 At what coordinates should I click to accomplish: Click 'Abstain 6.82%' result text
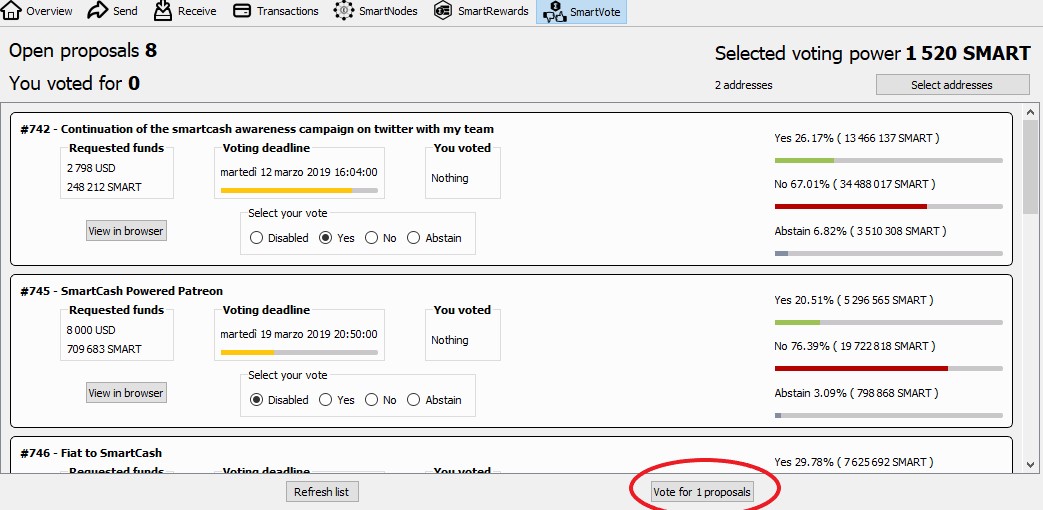[860, 231]
